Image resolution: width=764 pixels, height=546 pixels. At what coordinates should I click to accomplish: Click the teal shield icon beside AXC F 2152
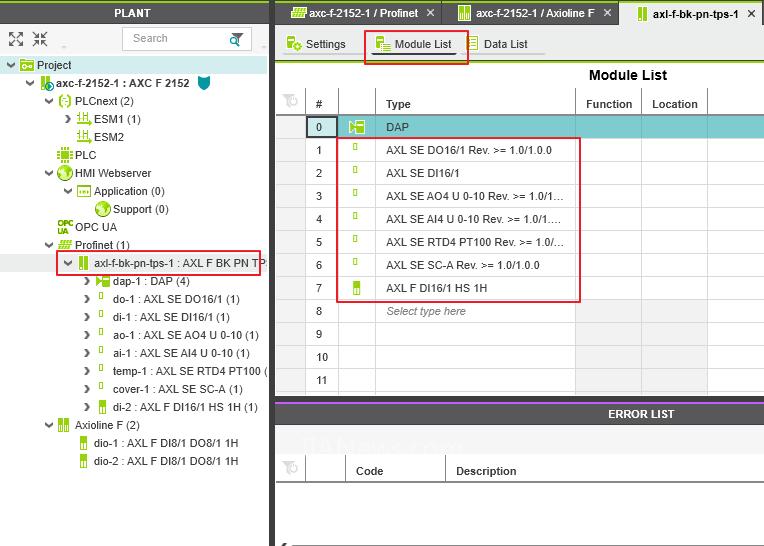[x=204, y=83]
